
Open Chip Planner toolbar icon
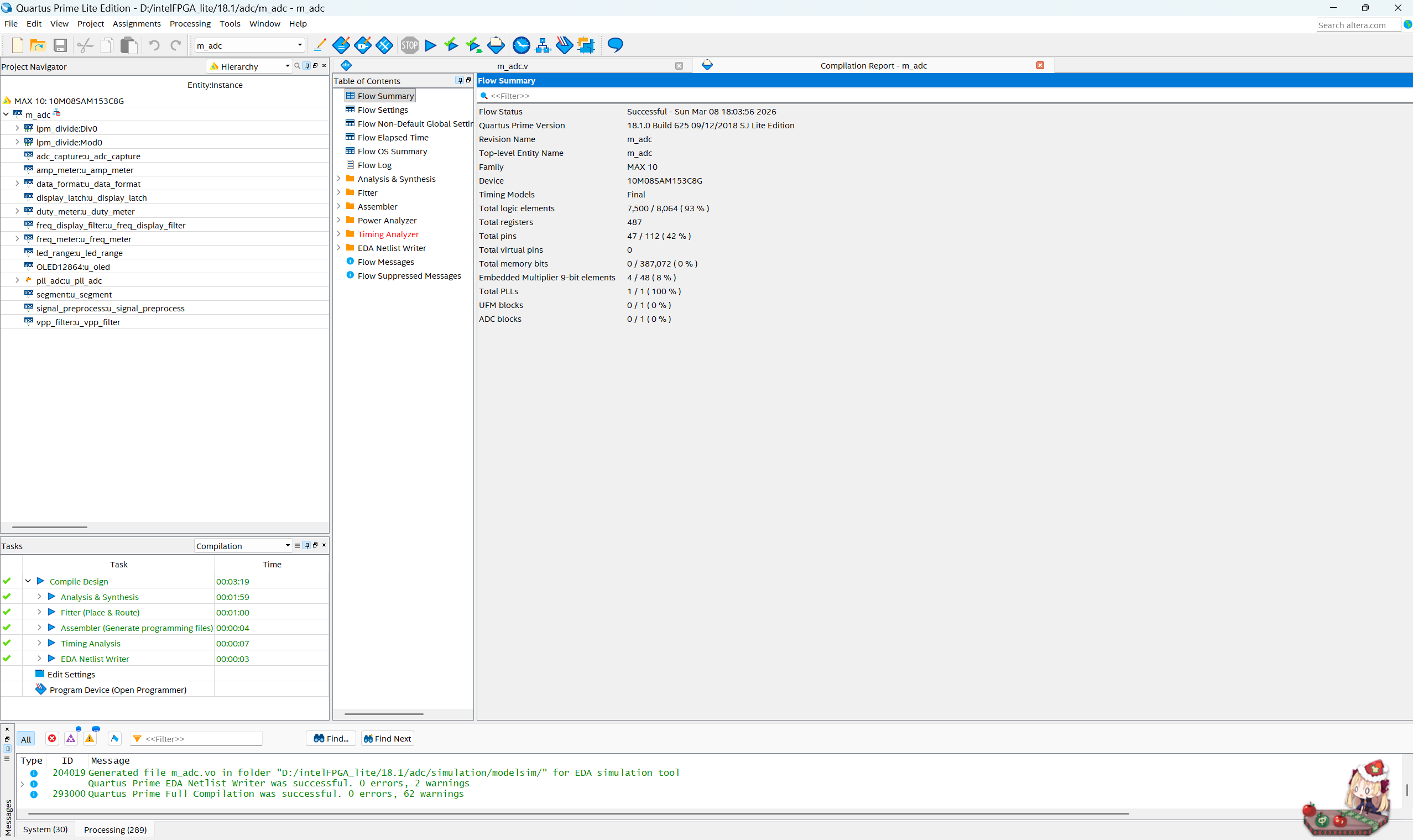(384, 45)
